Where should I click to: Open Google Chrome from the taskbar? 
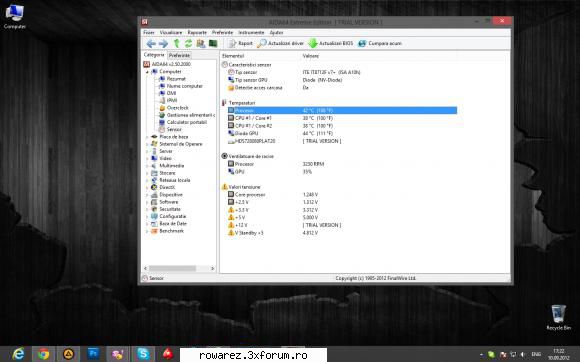43,354
